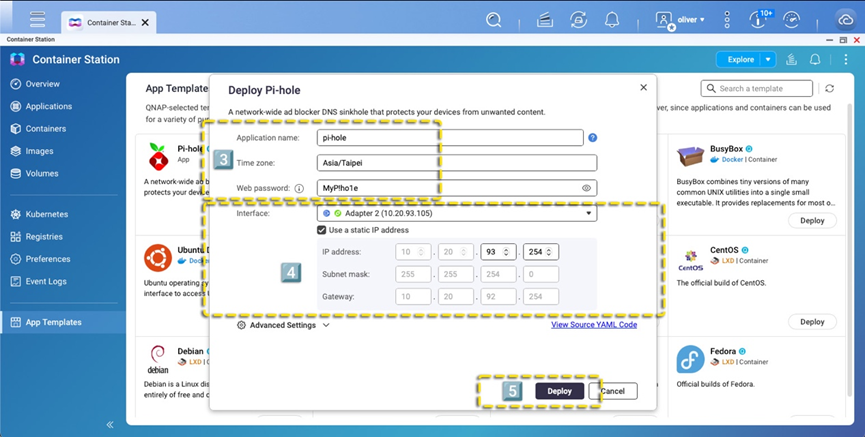This screenshot has height=437, width=865.
Task: Expand the Advanced Settings section
Action: click(x=283, y=325)
